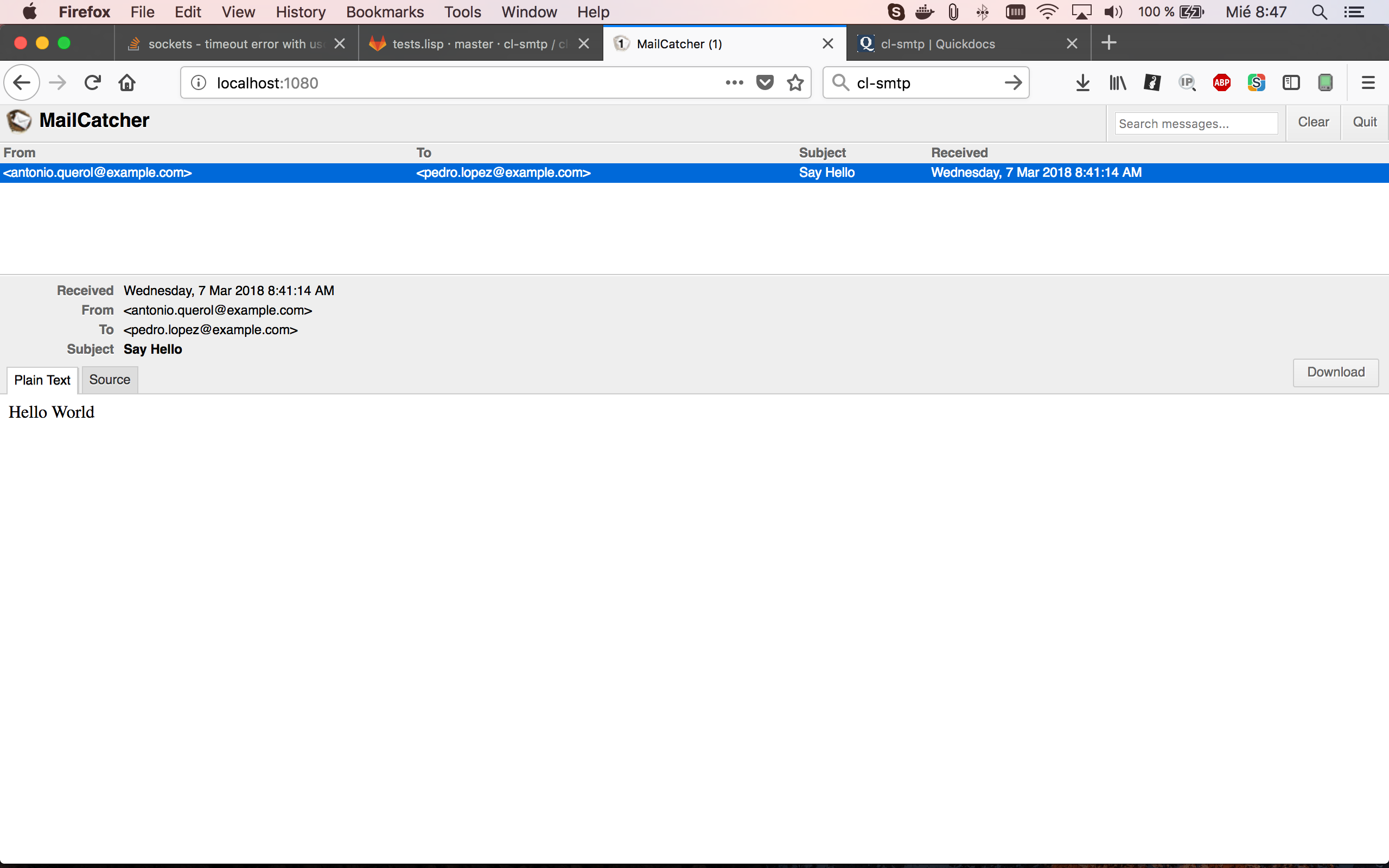Screen dimensions: 1389x868
Task: Go to Firefox home page icon
Action: pyautogui.click(x=127, y=82)
